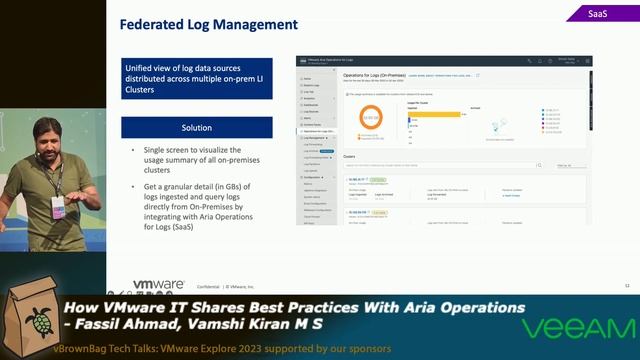
Task: Open the apps grid icon in header
Action: [587, 61]
